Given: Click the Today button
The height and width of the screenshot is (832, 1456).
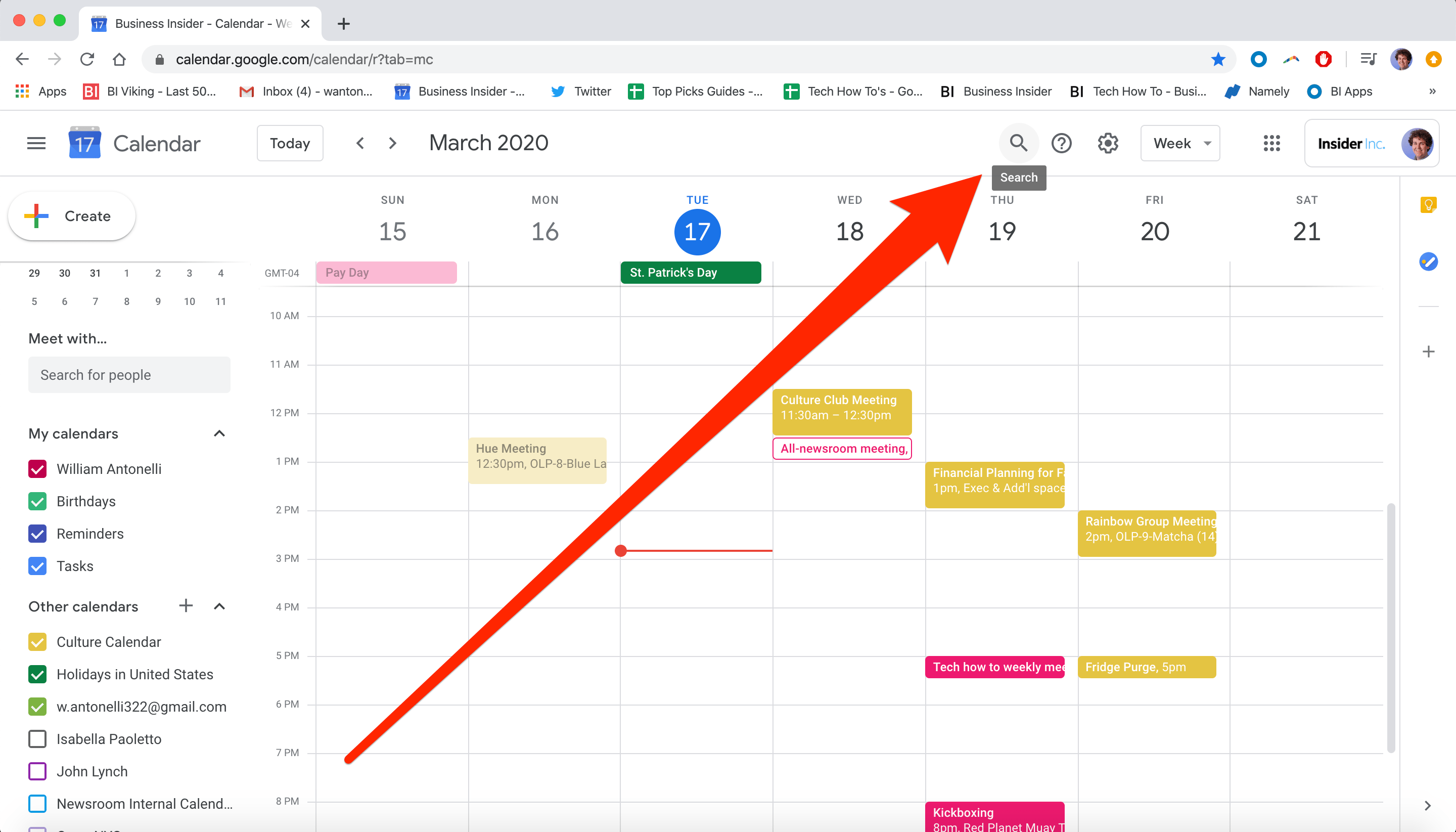Looking at the screenshot, I should pos(290,143).
